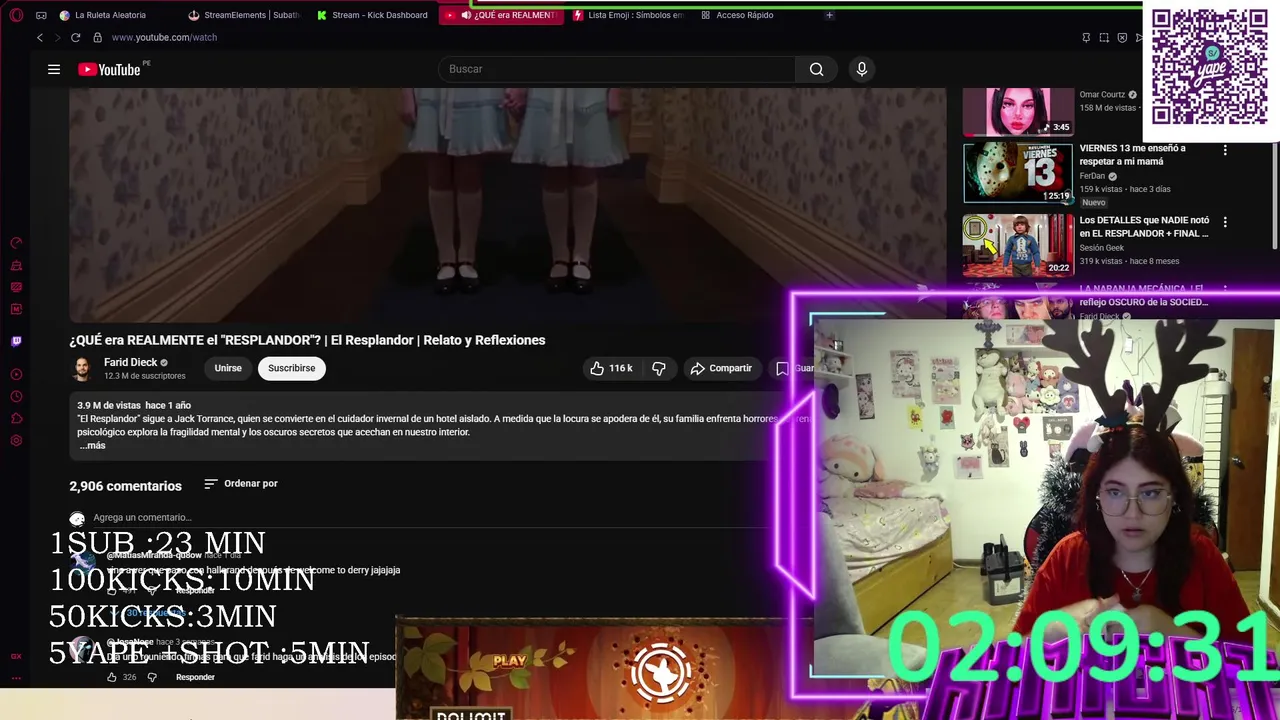Click the GX label at sidebar bottom
The height and width of the screenshot is (720, 1280).
(x=16, y=656)
